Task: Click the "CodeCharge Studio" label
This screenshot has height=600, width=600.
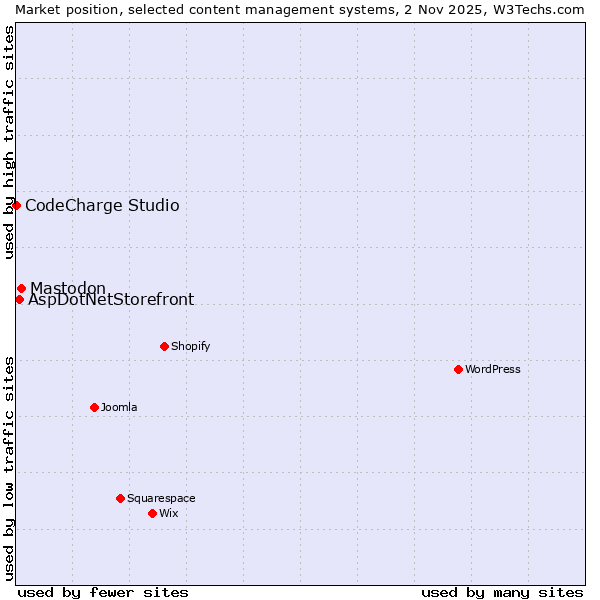Action: [102, 205]
